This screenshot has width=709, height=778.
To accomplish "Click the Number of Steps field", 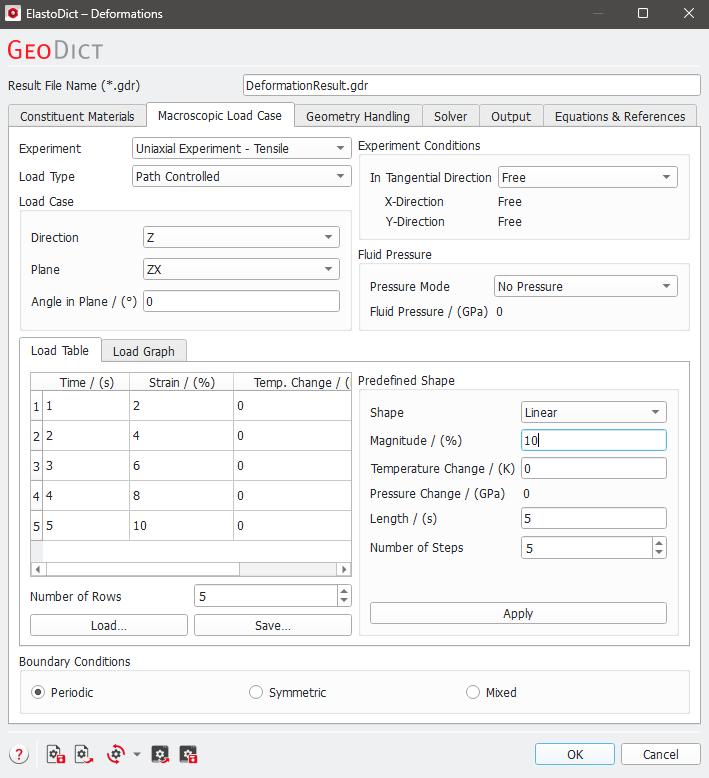I will [586, 548].
